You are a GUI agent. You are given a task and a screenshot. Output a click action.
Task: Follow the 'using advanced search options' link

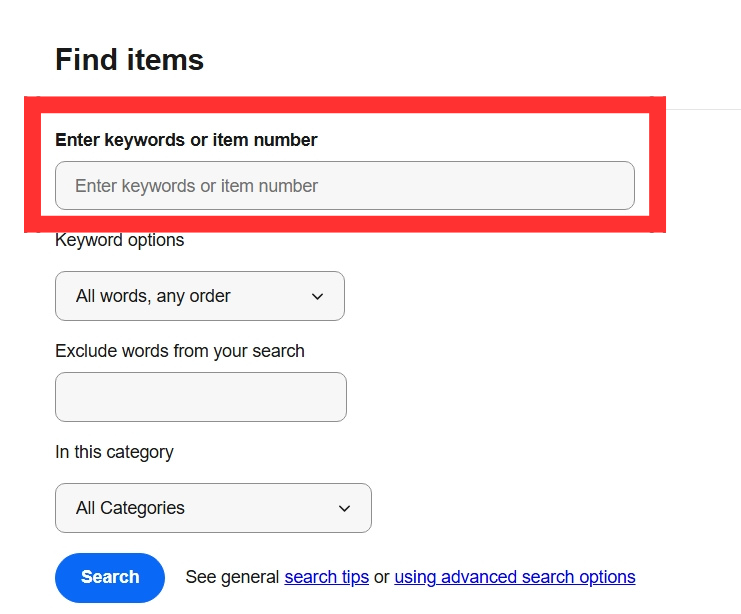point(514,577)
